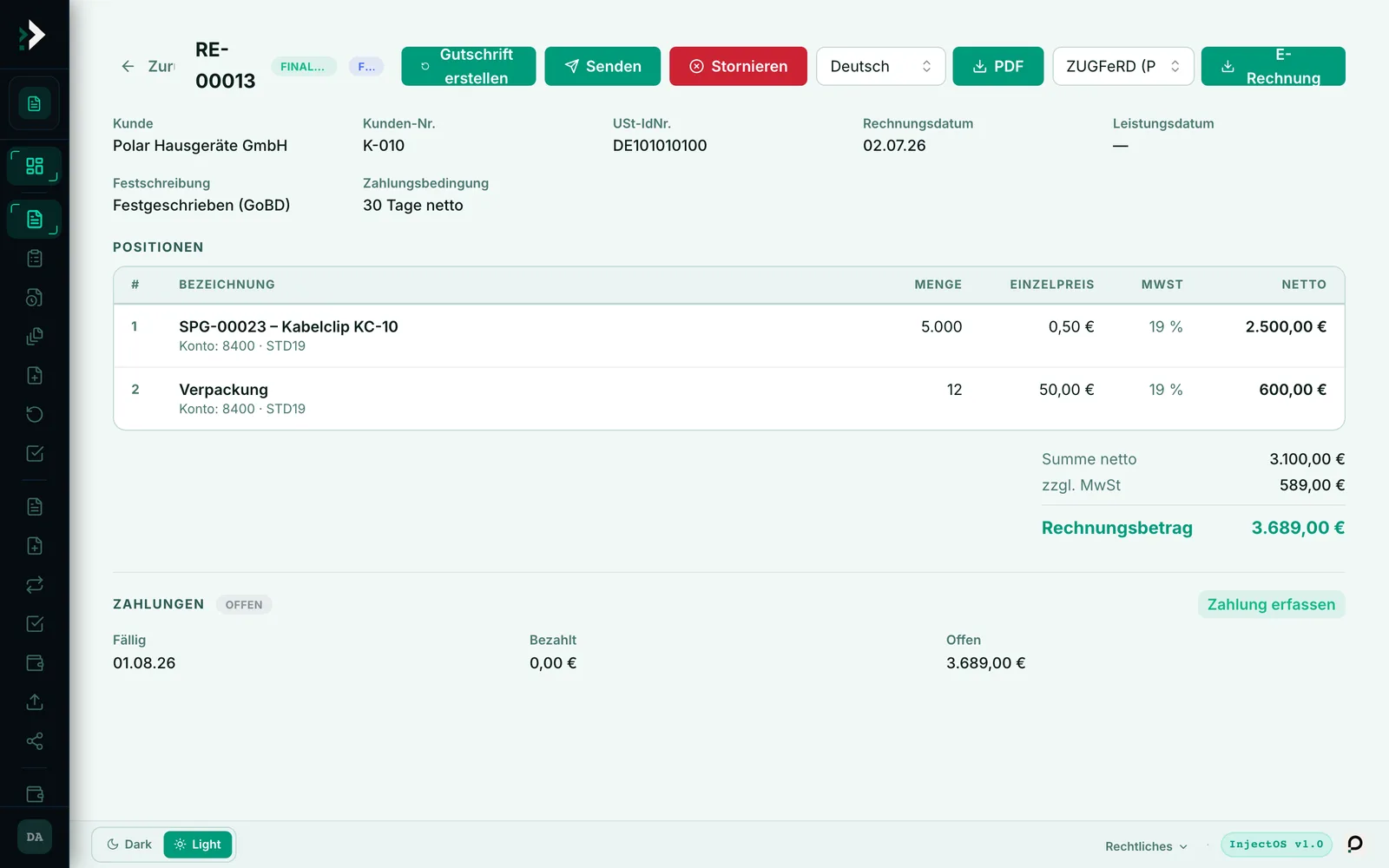Click the RE-00013 invoice number heading
Viewport: 1389px width, 868px height.
pyautogui.click(x=225, y=65)
